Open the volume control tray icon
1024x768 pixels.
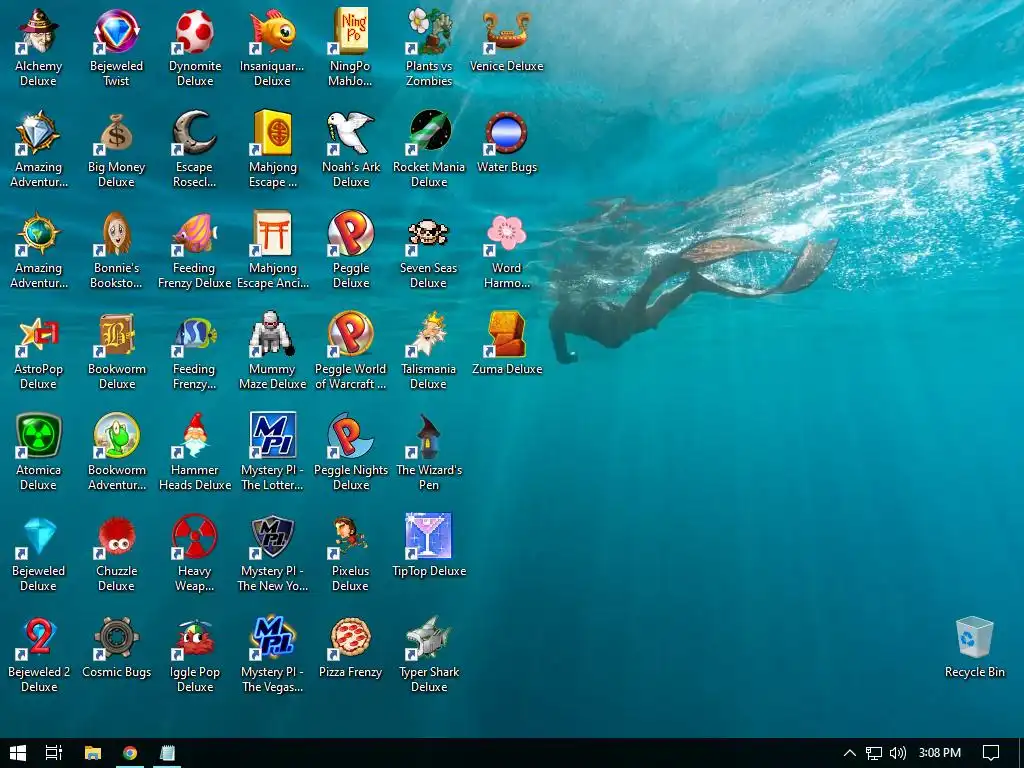click(x=898, y=753)
